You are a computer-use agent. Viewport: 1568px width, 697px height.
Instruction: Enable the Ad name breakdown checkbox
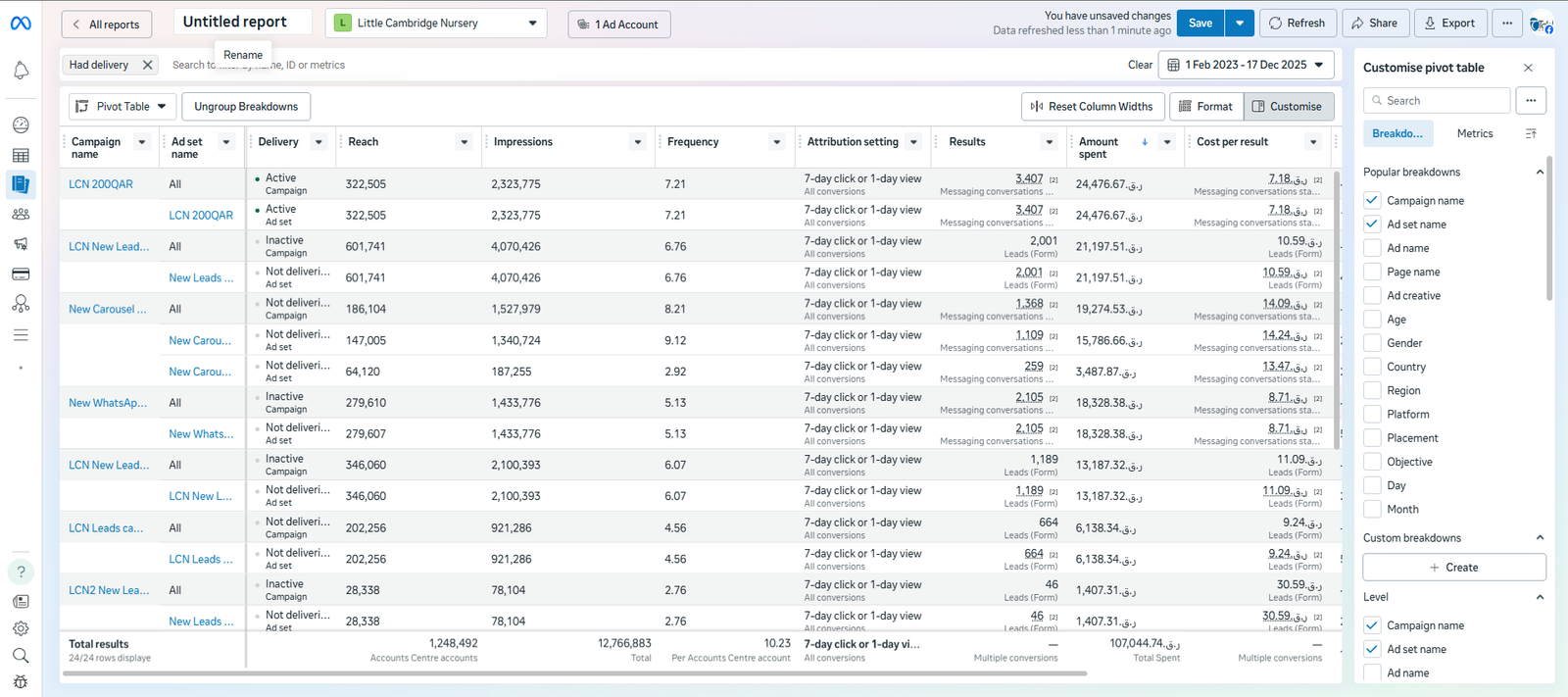[1372, 248]
